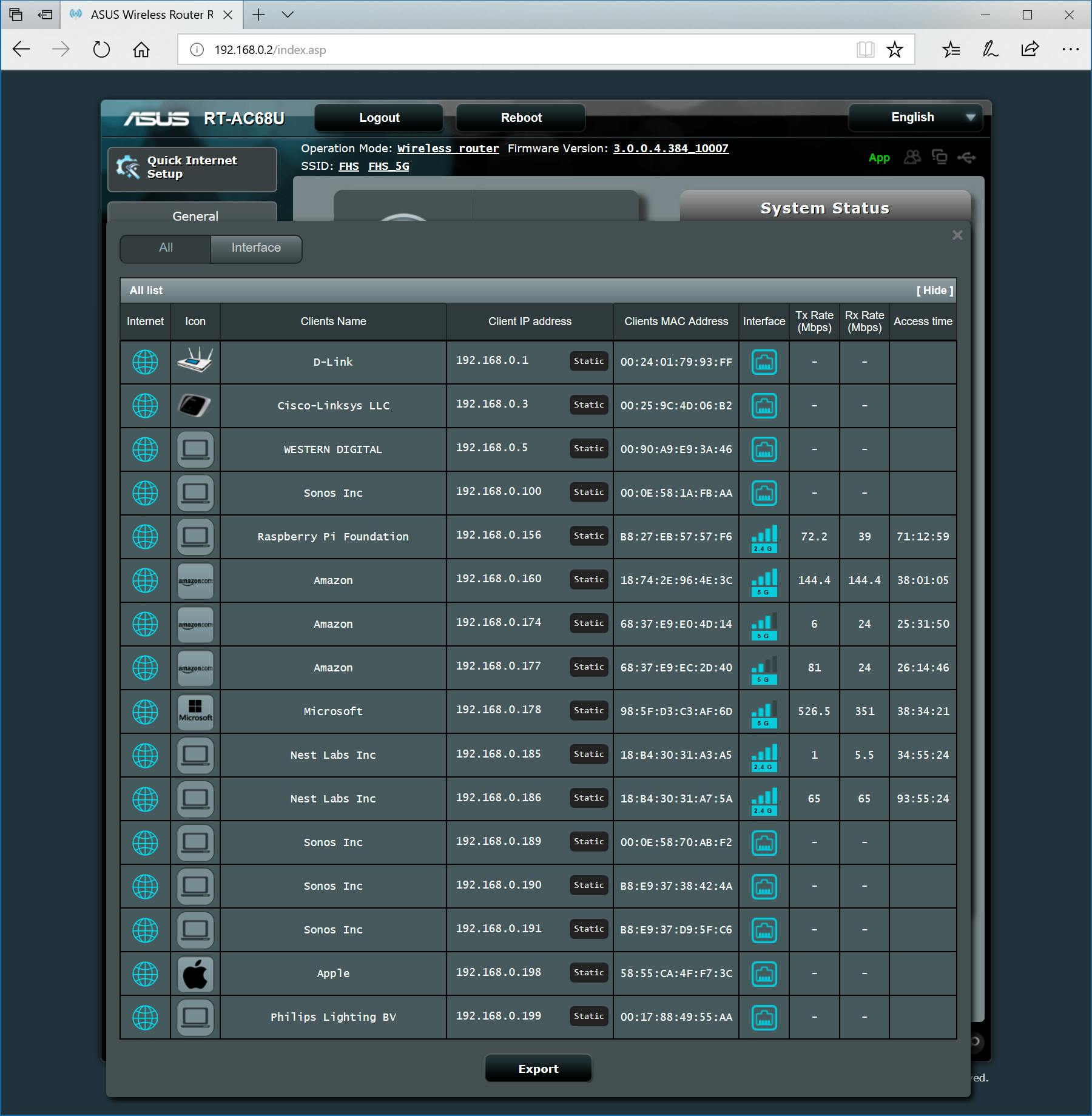Click the 5G signal icon for 192.168.0.177

tap(764, 670)
